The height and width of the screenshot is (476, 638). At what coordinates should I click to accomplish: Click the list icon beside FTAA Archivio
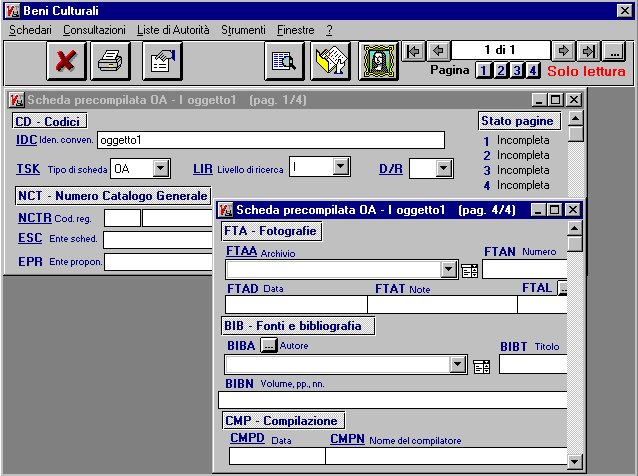pyautogui.click(x=470, y=270)
